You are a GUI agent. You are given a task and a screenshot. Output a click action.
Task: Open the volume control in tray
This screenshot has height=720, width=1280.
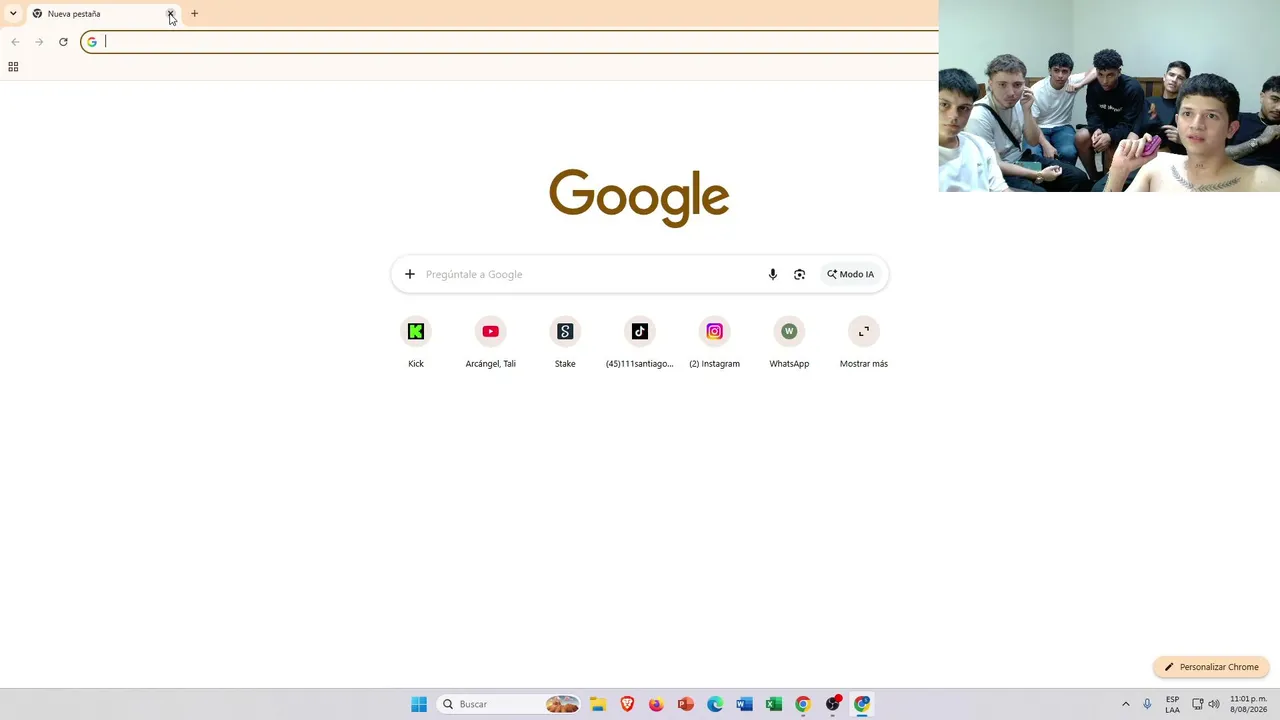click(1213, 704)
